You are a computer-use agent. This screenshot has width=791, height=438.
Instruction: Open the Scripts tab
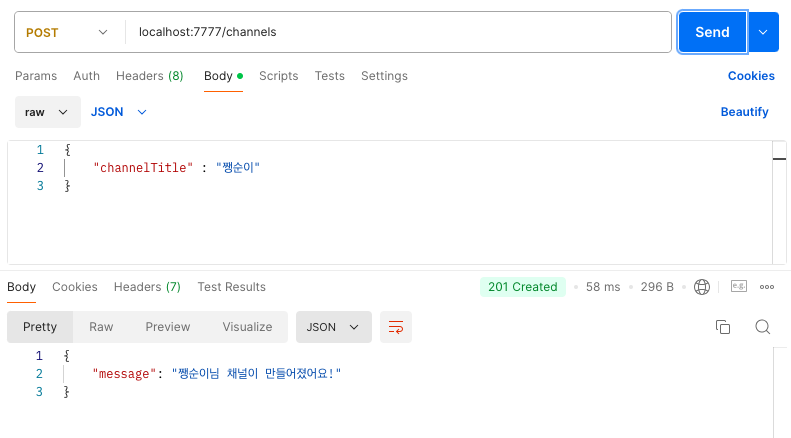click(x=278, y=76)
